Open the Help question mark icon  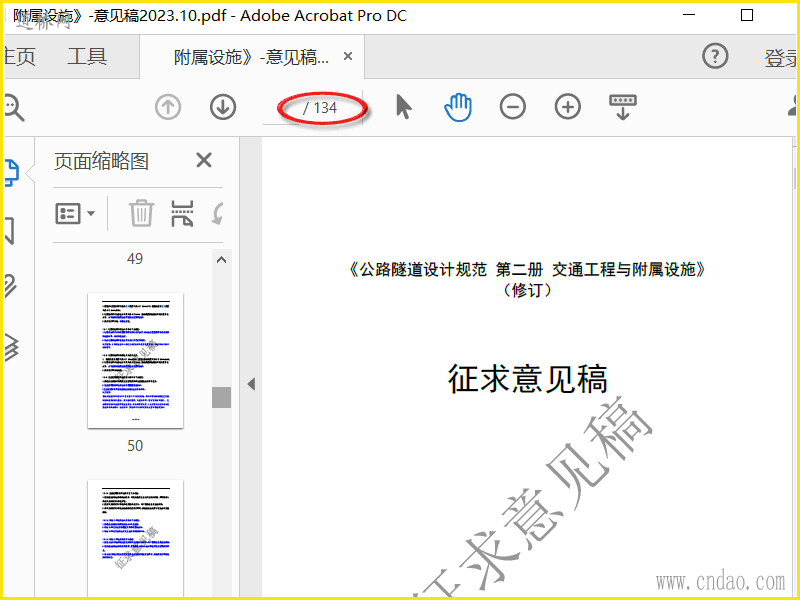(x=715, y=56)
